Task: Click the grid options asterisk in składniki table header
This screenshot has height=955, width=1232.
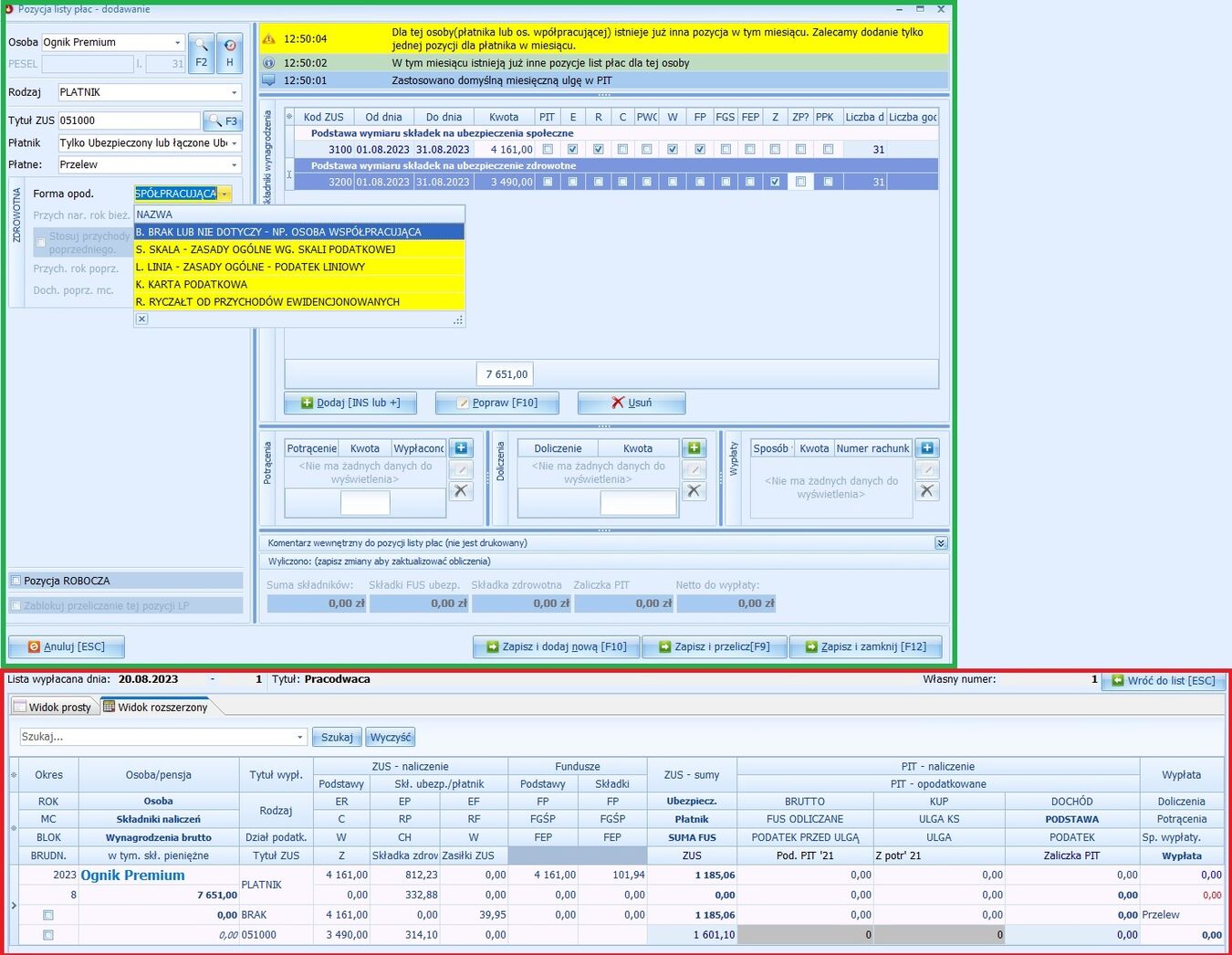Action: [289, 117]
